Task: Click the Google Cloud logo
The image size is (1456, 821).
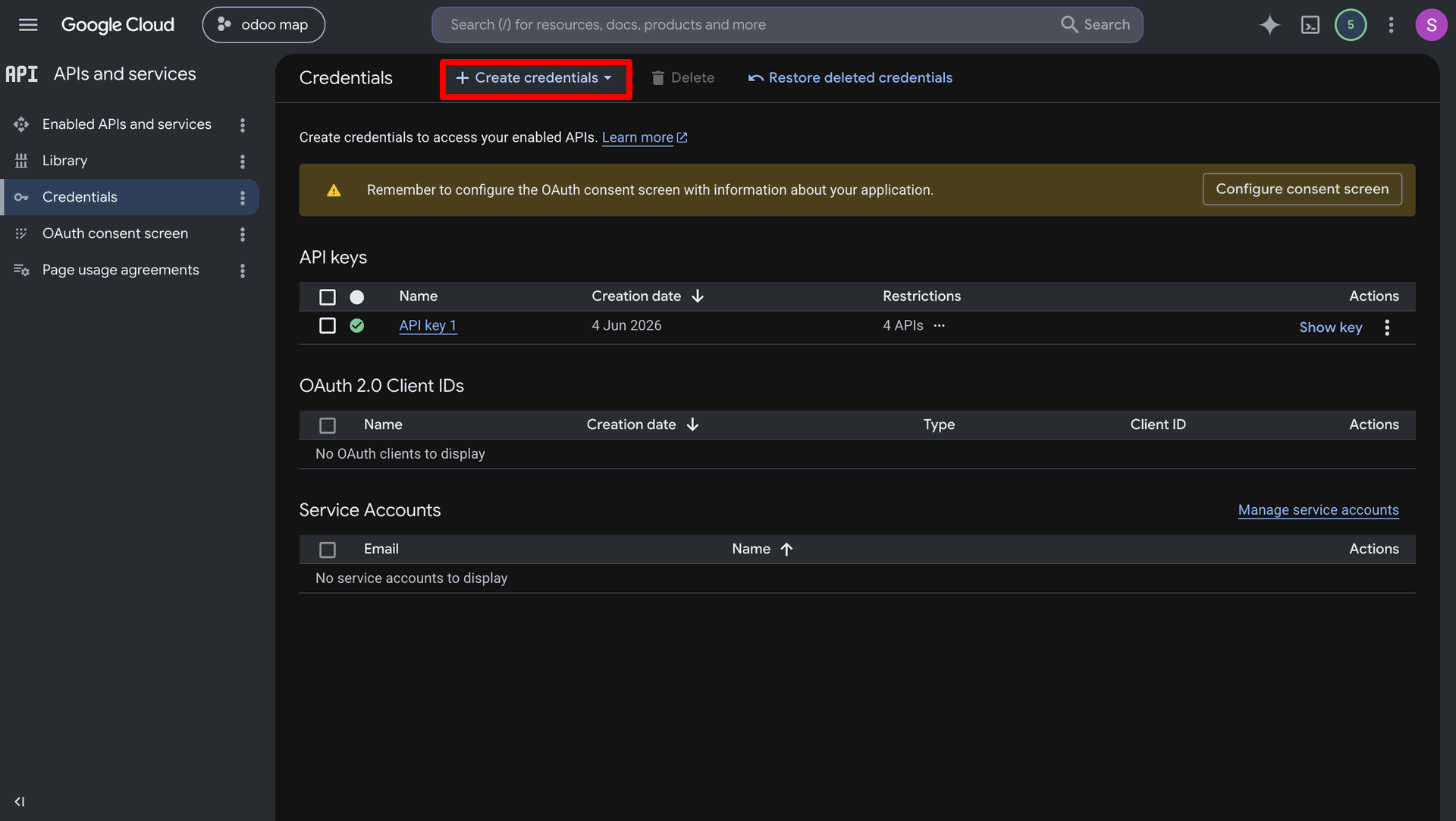Action: [118, 25]
